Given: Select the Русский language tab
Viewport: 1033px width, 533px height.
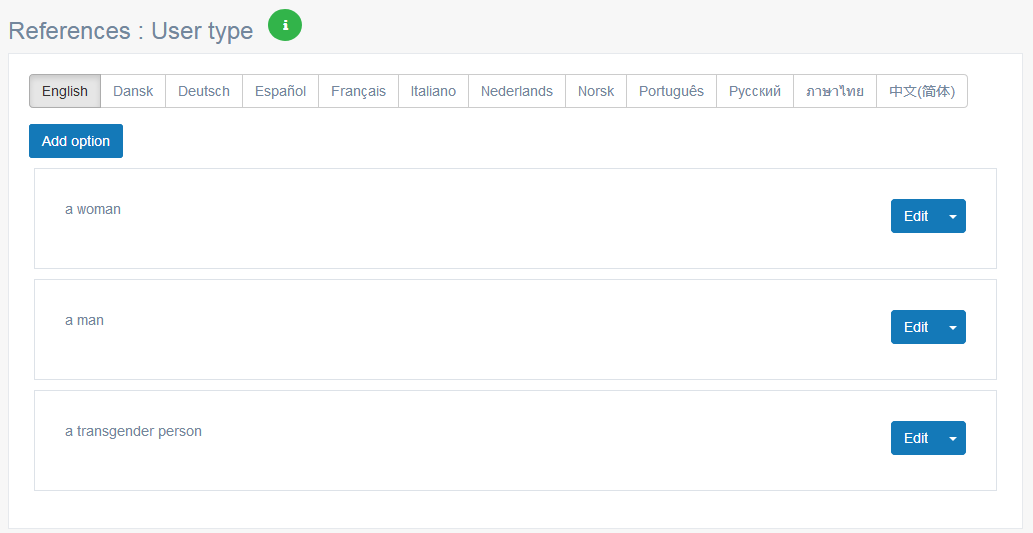Looking at the screenshot, I should click(755, 91).
